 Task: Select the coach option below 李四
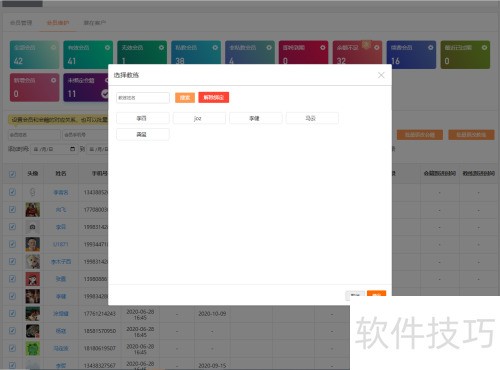click(x=143, y=134)
